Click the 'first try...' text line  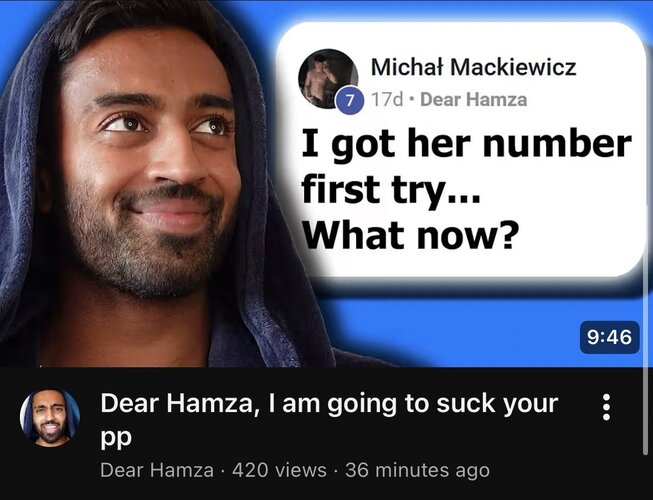[391, 190]
